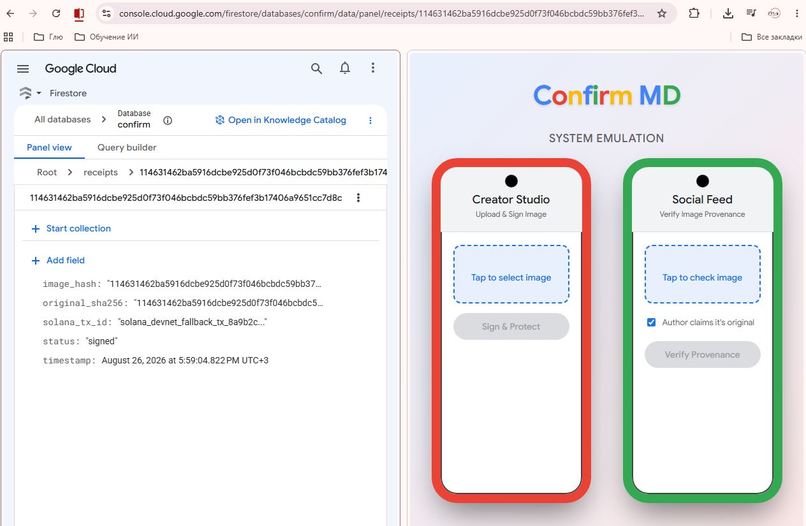Switch to the Panel view tab
This screenshot has height=526, width=806.
pos(49,148)
